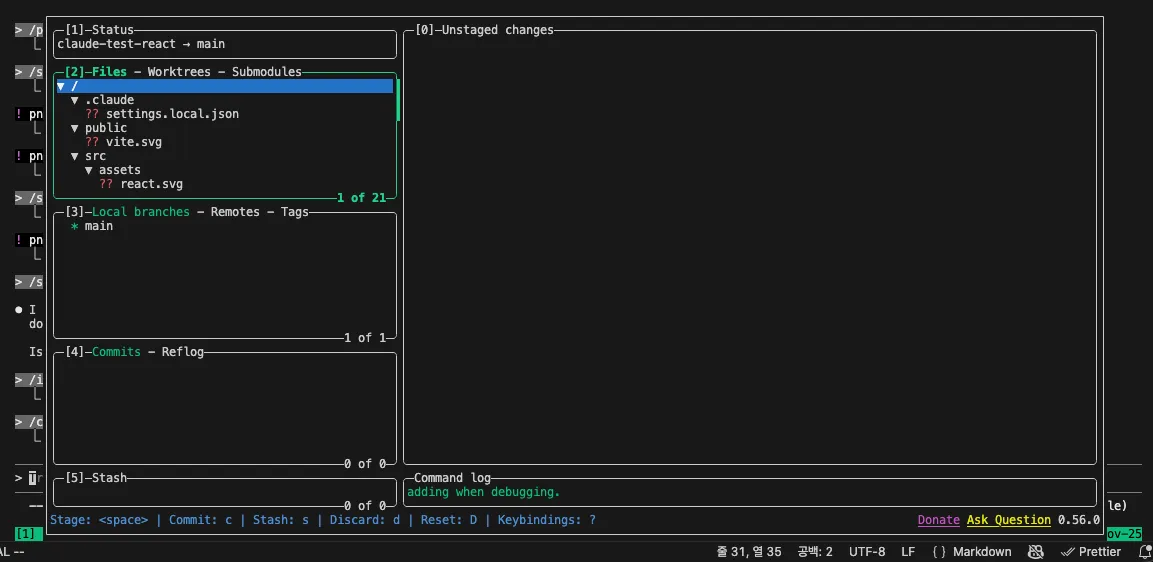Image resolution: width=1153 pixels, height=562 pixels.
Task: Click the "1 of 1" branches counter
Action: (x=365, y=338)
